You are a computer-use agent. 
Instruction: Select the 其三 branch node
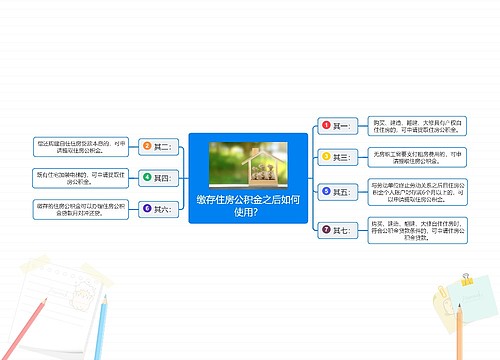[338, 157]
